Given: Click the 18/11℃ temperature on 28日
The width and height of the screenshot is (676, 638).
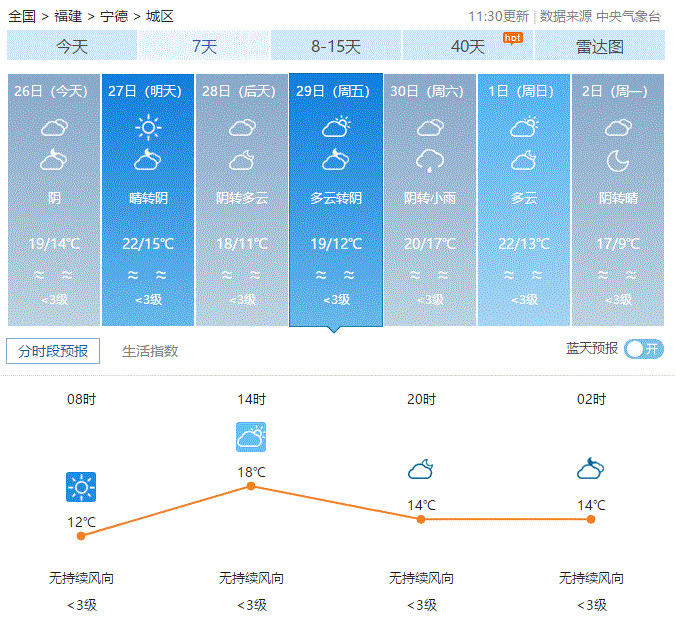Looking at the screenshot, I should [x=242, y=244].
